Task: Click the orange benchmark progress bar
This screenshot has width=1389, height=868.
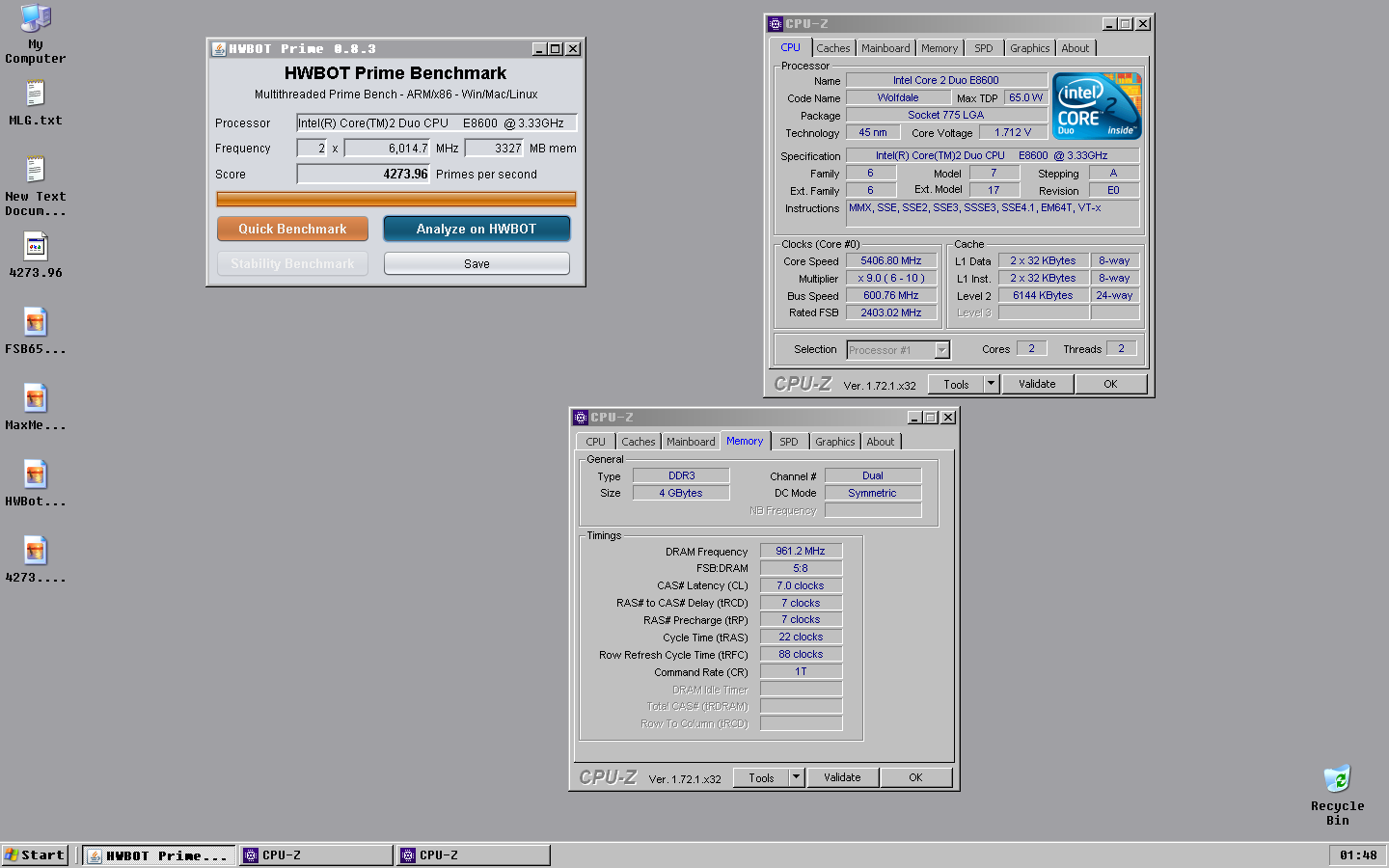Action: [396, 200]
